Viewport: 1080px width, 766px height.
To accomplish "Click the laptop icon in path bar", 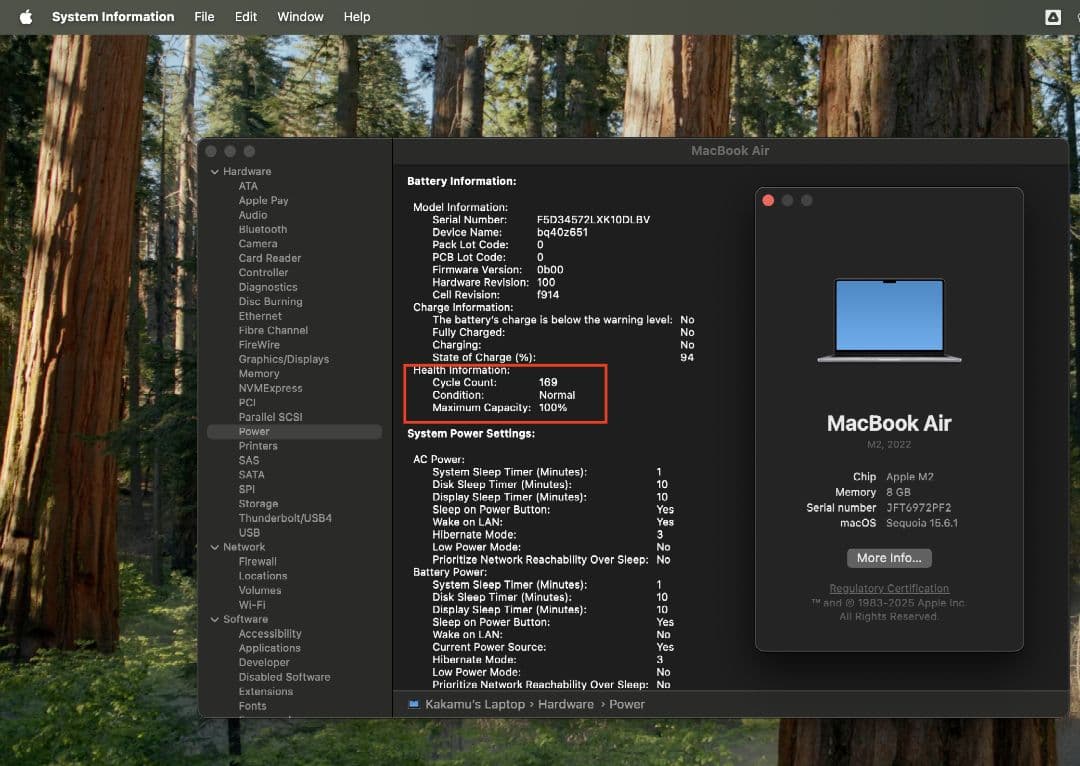I will coord(414,704).
